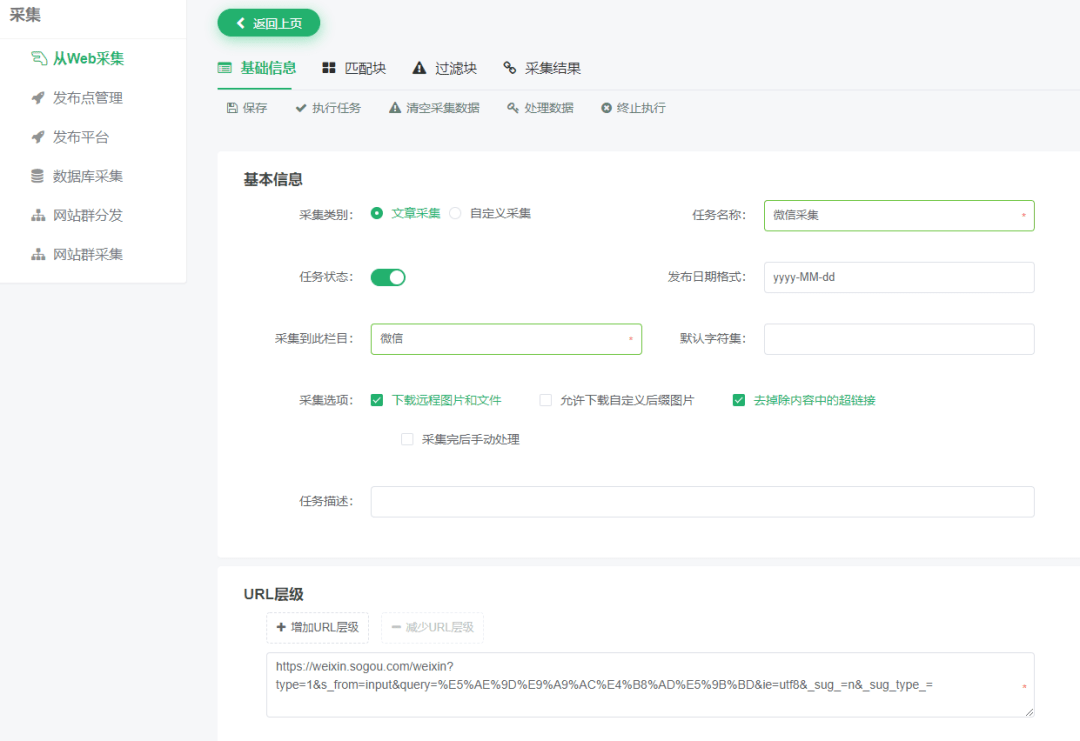Image resolution: width=1080 pixels, height=741 pixels.
Task: Click the 终止执行 button
Action: pos(634,107)
